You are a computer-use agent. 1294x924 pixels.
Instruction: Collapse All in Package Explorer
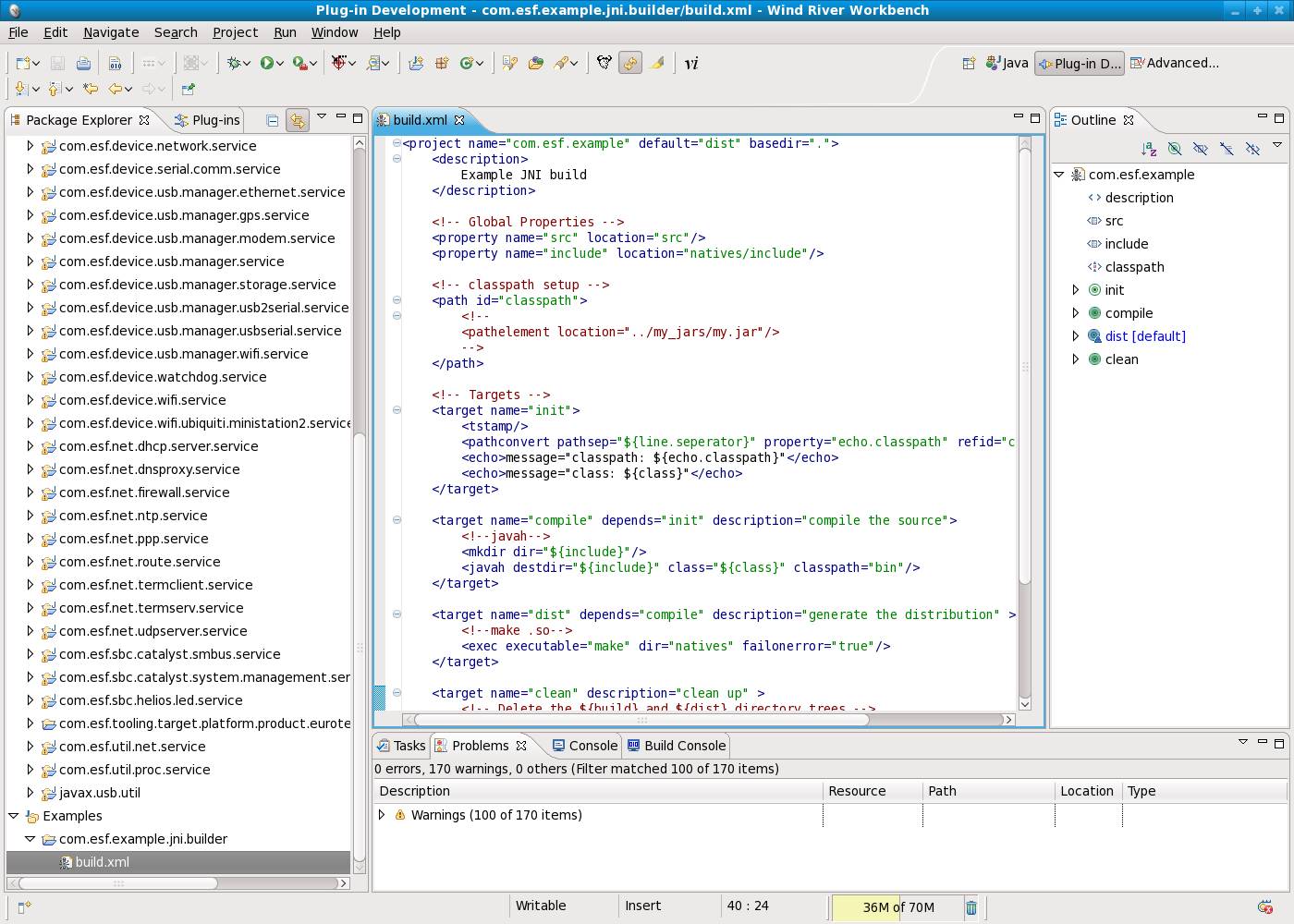(272, 120)
